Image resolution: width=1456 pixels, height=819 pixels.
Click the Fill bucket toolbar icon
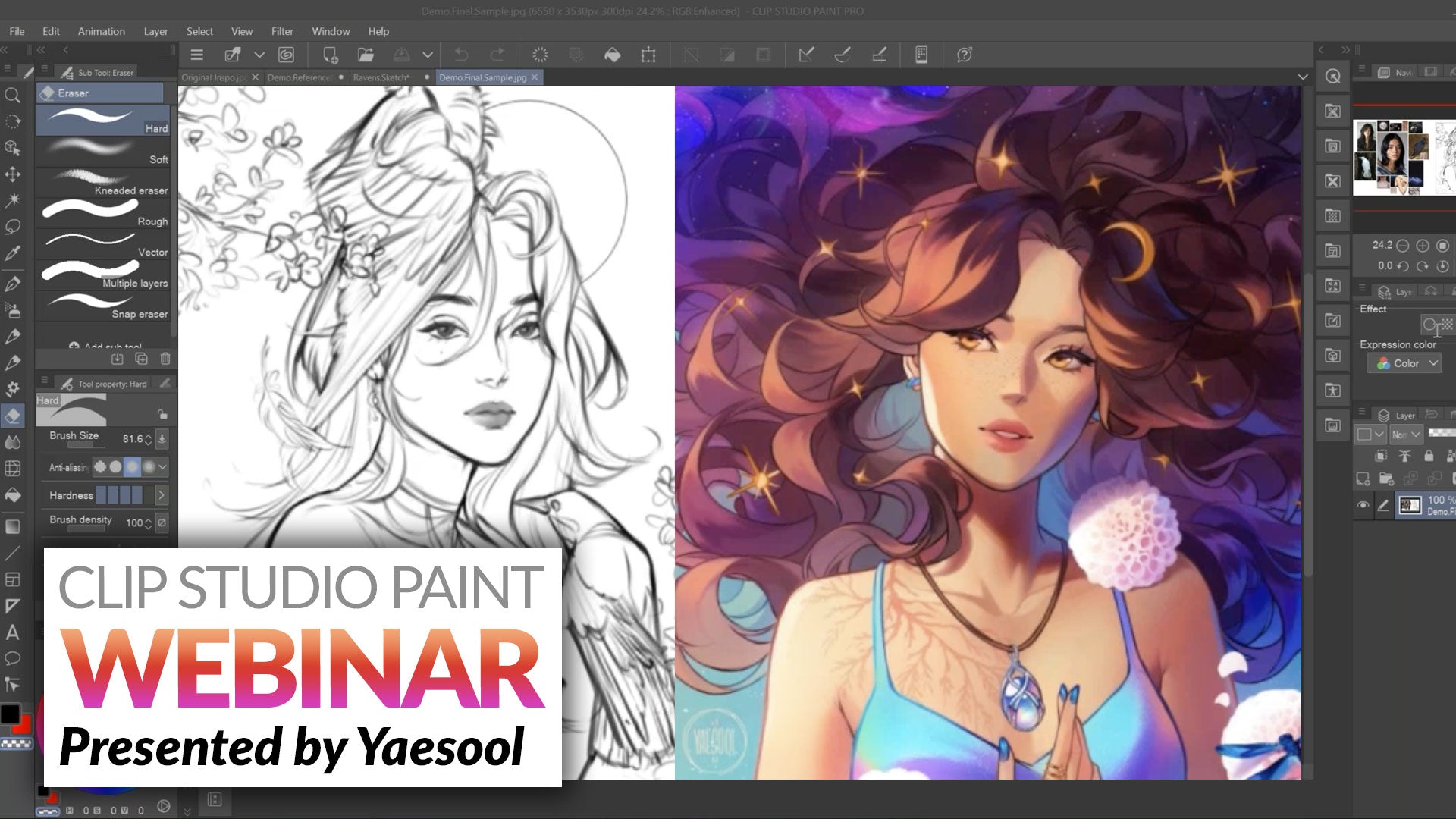point(612,55)
